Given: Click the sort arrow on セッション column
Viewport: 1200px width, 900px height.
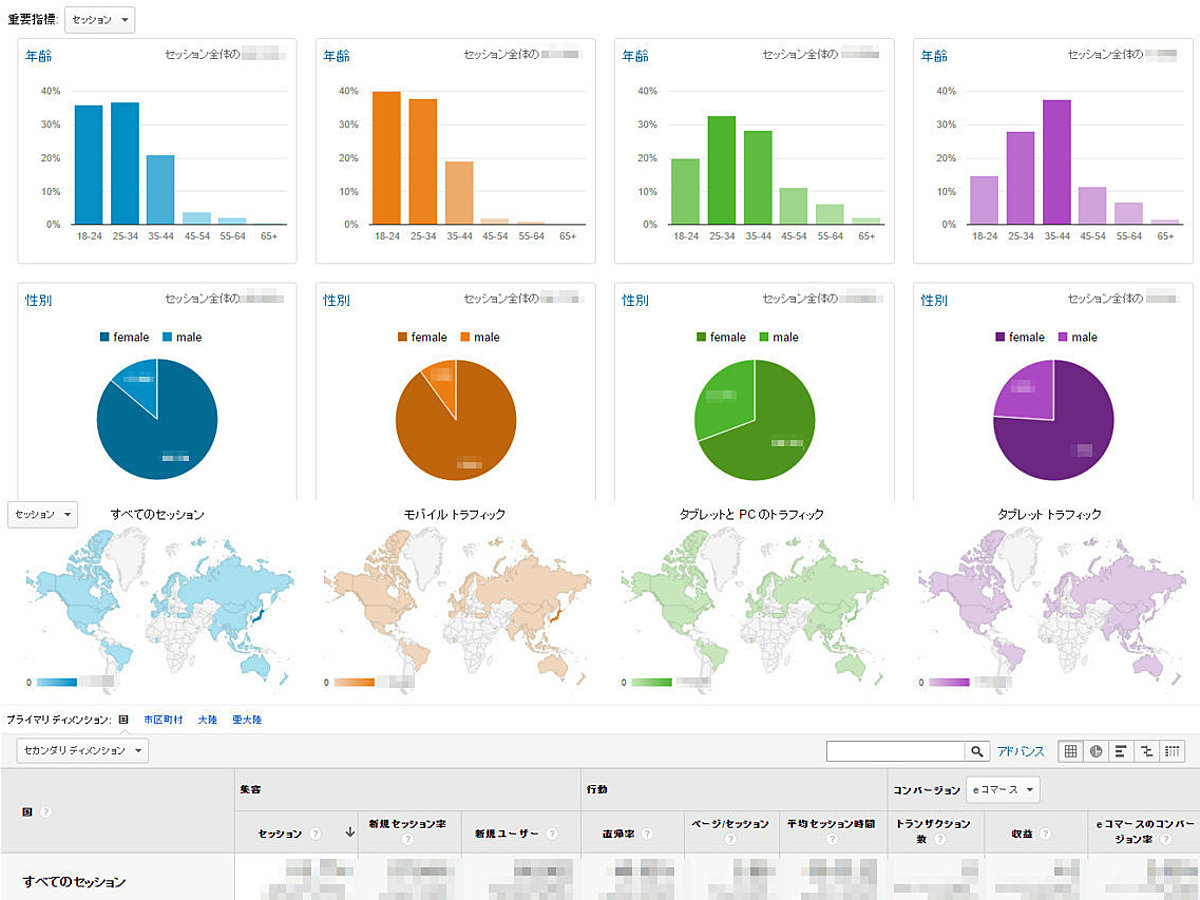Looking at the screenshot, I should tap(349, 832).
